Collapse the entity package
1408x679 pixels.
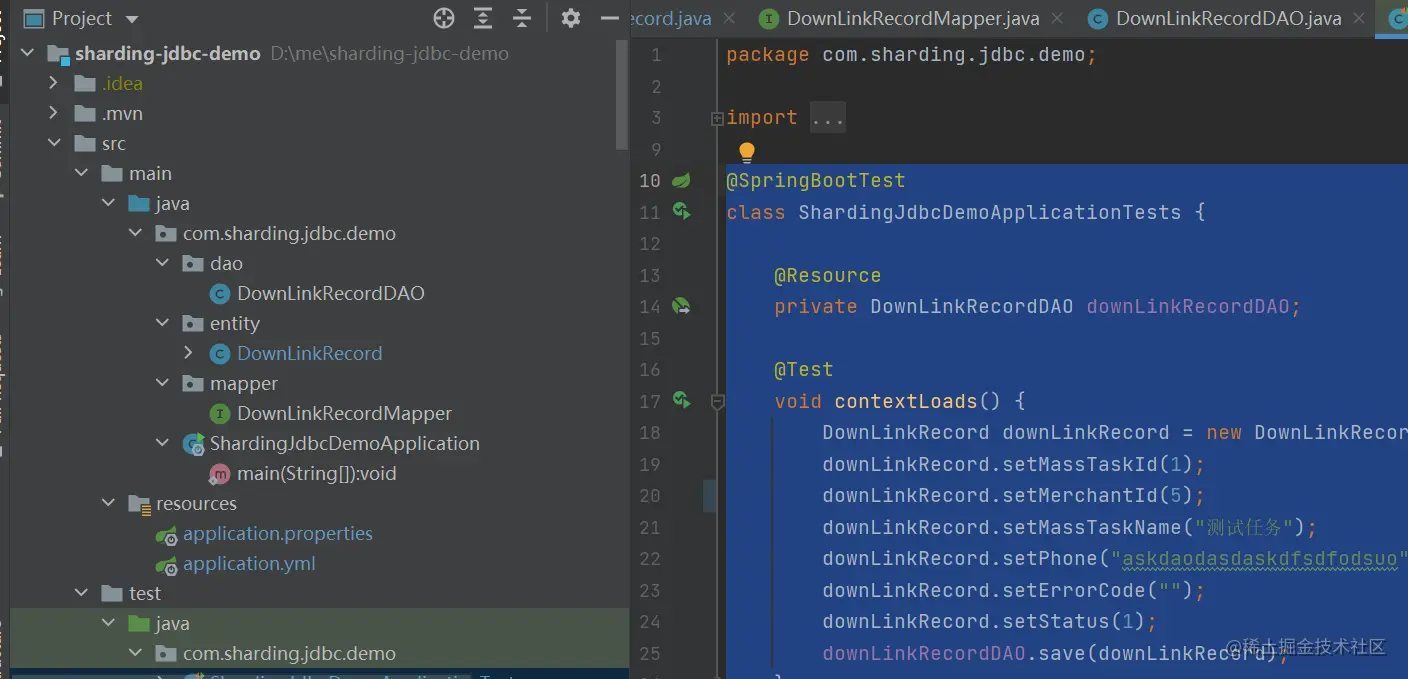(x=163, y=323)
